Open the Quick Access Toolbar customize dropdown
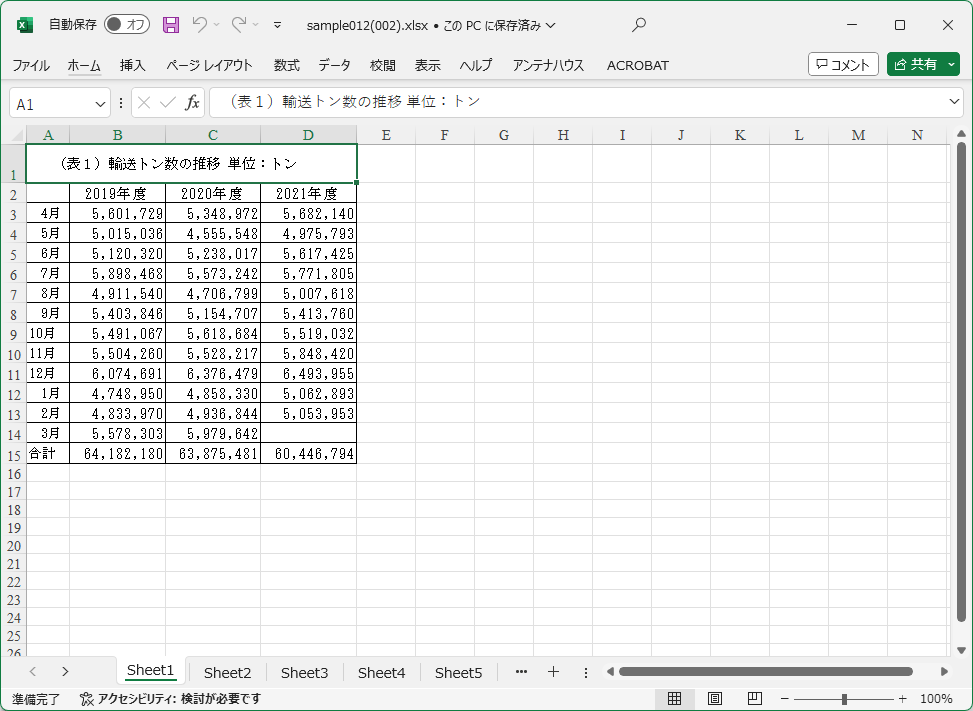 click(x=277, y=25)
